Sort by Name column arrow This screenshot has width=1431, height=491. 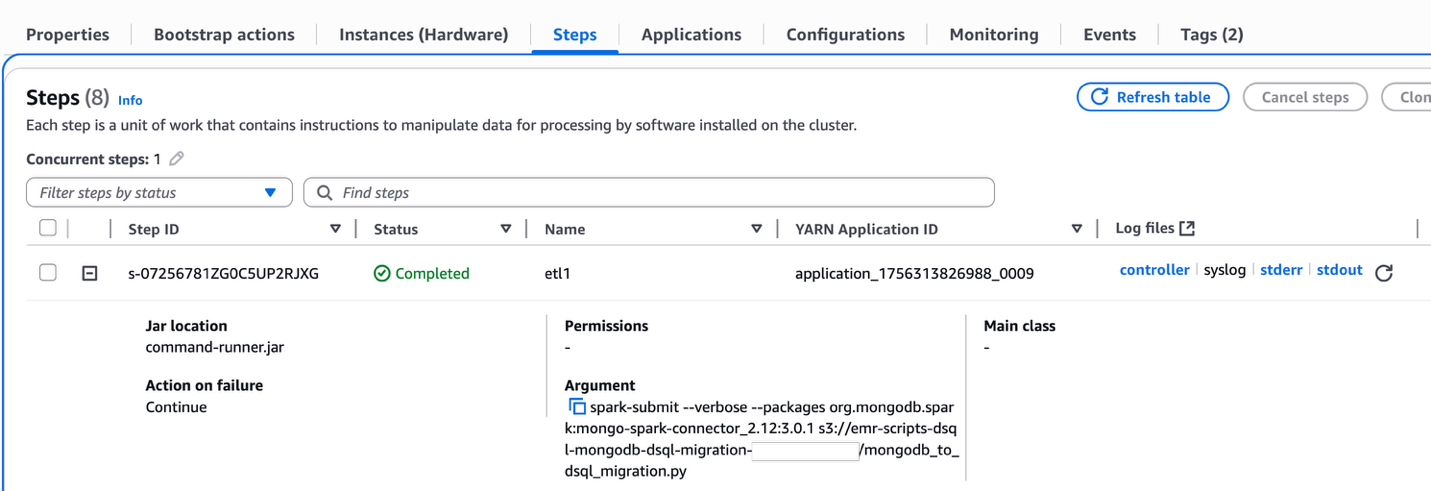(757, 229)
